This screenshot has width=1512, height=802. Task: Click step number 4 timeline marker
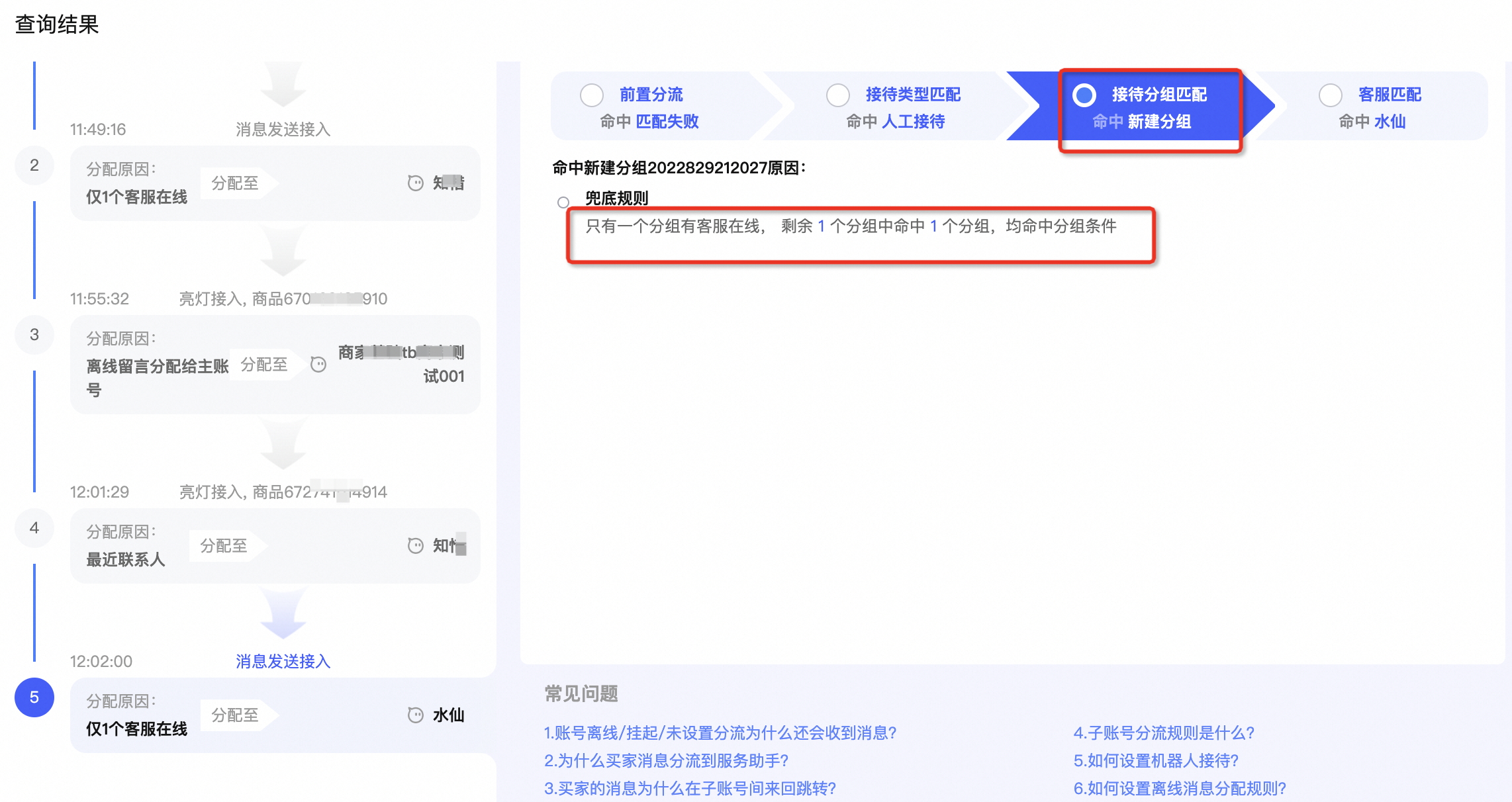tap(34, 528)
